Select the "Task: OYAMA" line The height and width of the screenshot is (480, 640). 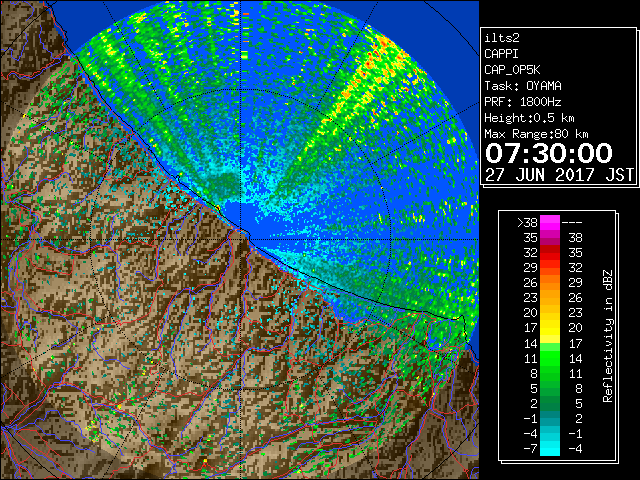pyautogui.click(x=523, y=86)
